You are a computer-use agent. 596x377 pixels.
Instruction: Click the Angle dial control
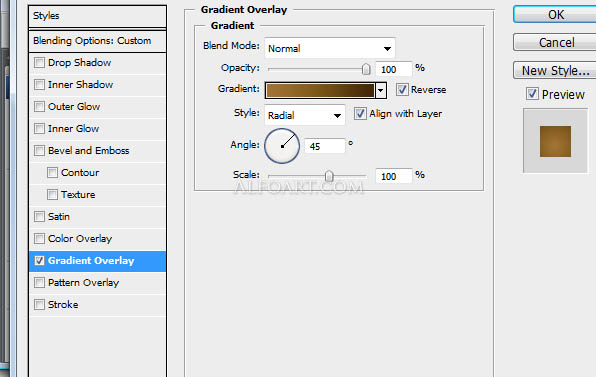(x=282, y=146)
